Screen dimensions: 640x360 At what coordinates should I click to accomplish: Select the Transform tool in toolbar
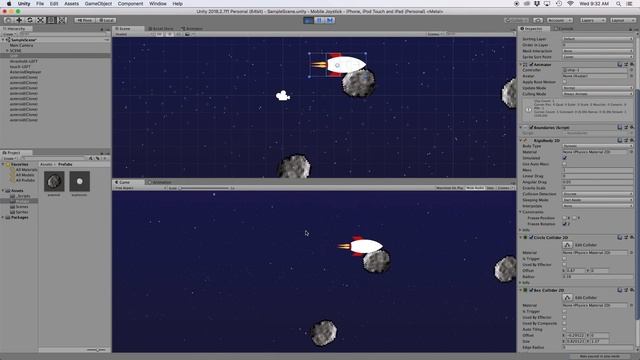coord(62,20)
